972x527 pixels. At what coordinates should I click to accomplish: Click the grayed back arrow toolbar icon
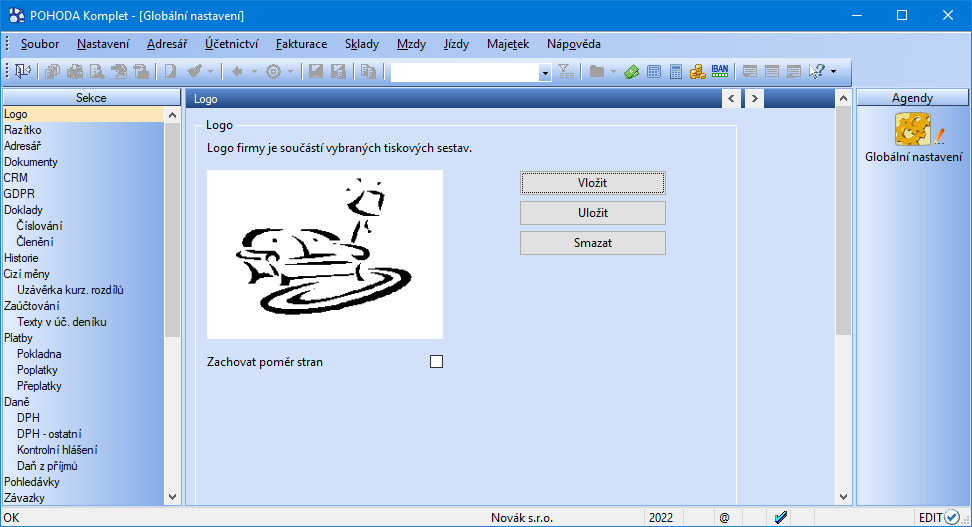237,71
